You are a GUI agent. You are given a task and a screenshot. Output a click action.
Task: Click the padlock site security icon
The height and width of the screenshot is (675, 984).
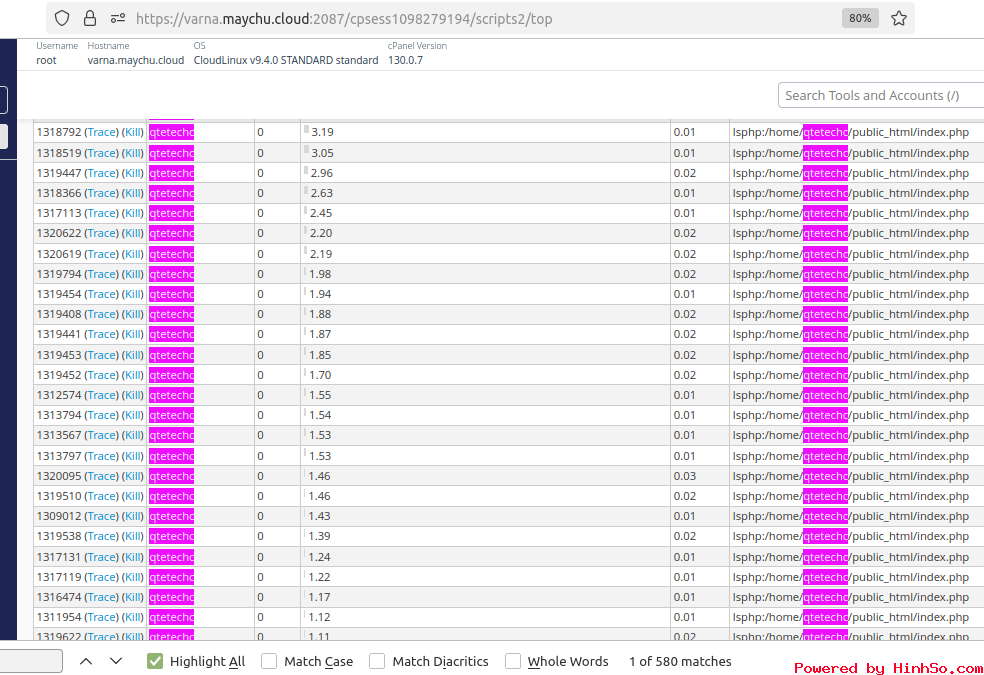click(x=90, y=18)
